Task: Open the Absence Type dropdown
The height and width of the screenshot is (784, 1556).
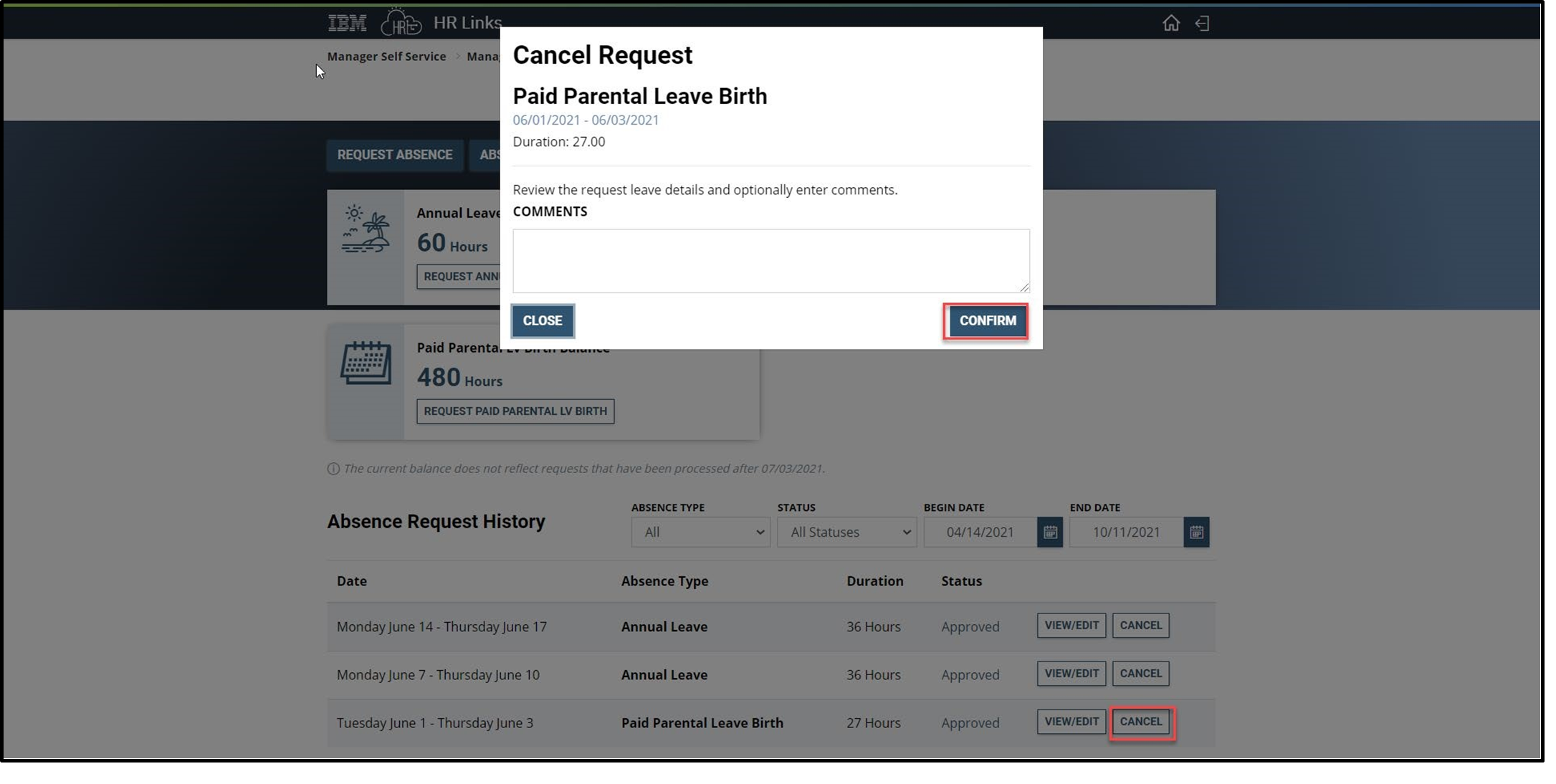Action: coord(700,532)
